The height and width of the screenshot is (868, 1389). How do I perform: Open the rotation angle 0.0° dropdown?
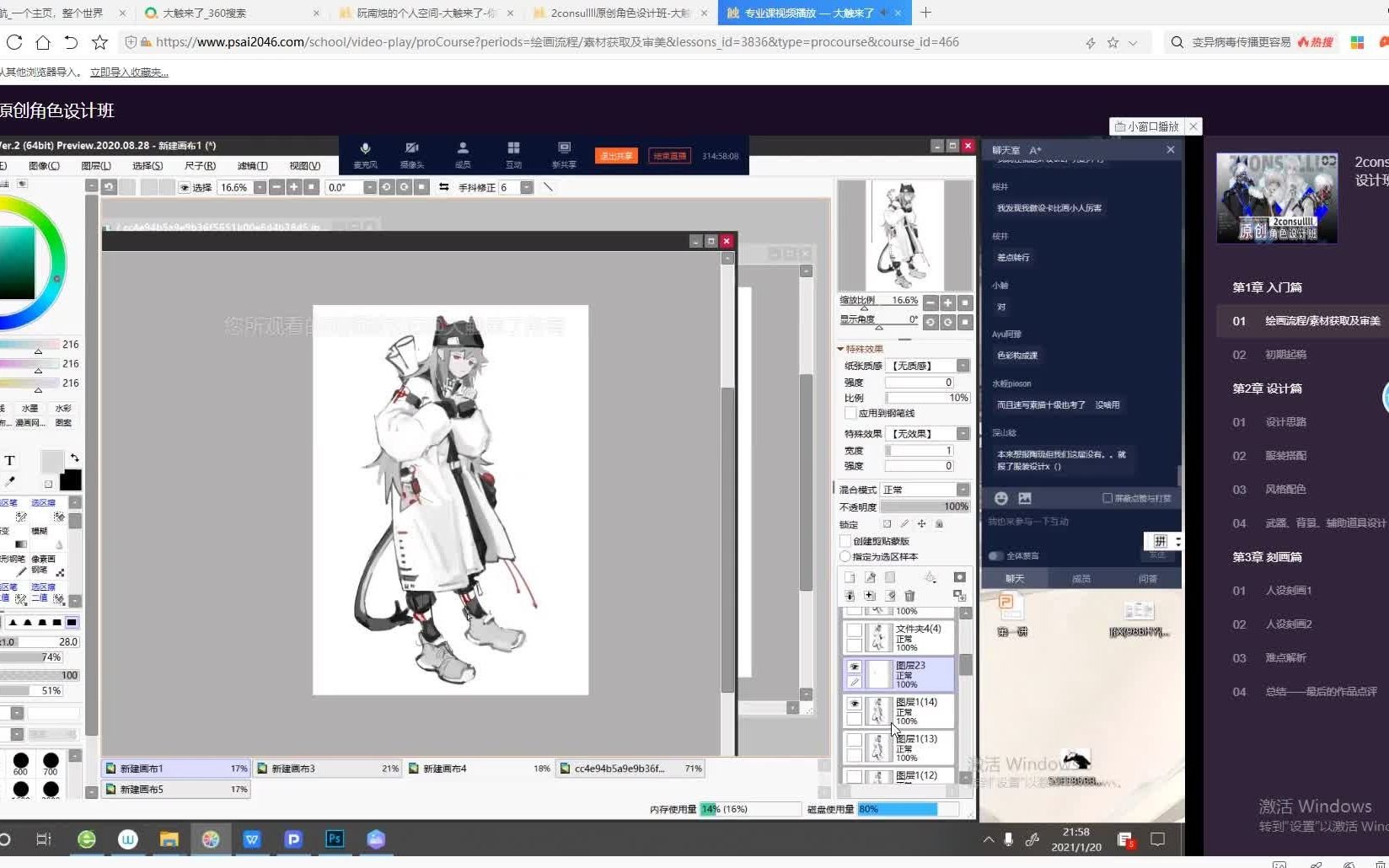tap(369, 187)
